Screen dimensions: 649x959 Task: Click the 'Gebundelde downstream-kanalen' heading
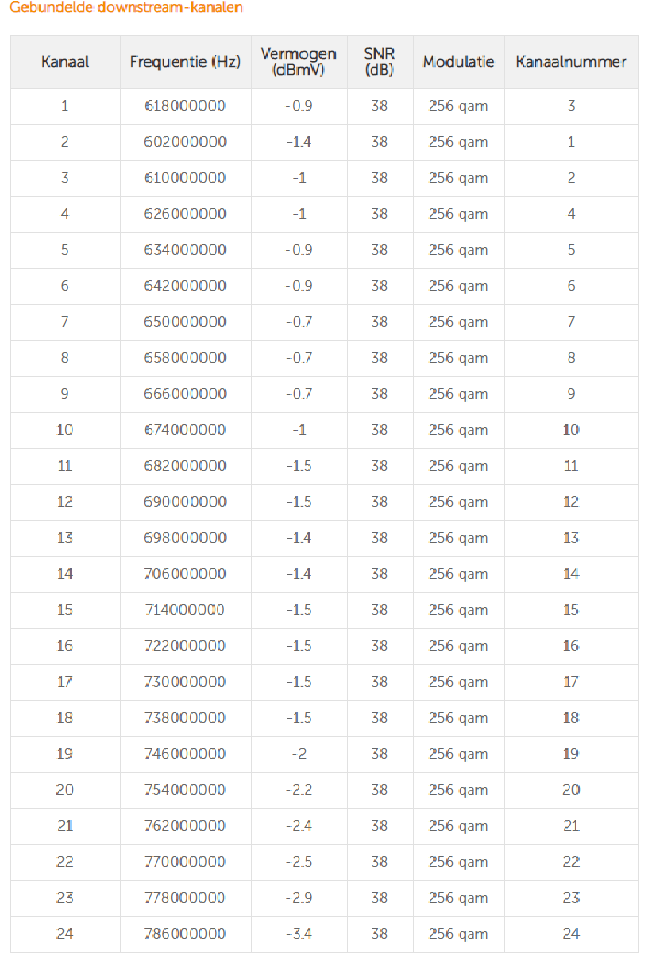[x=125, y=8]
